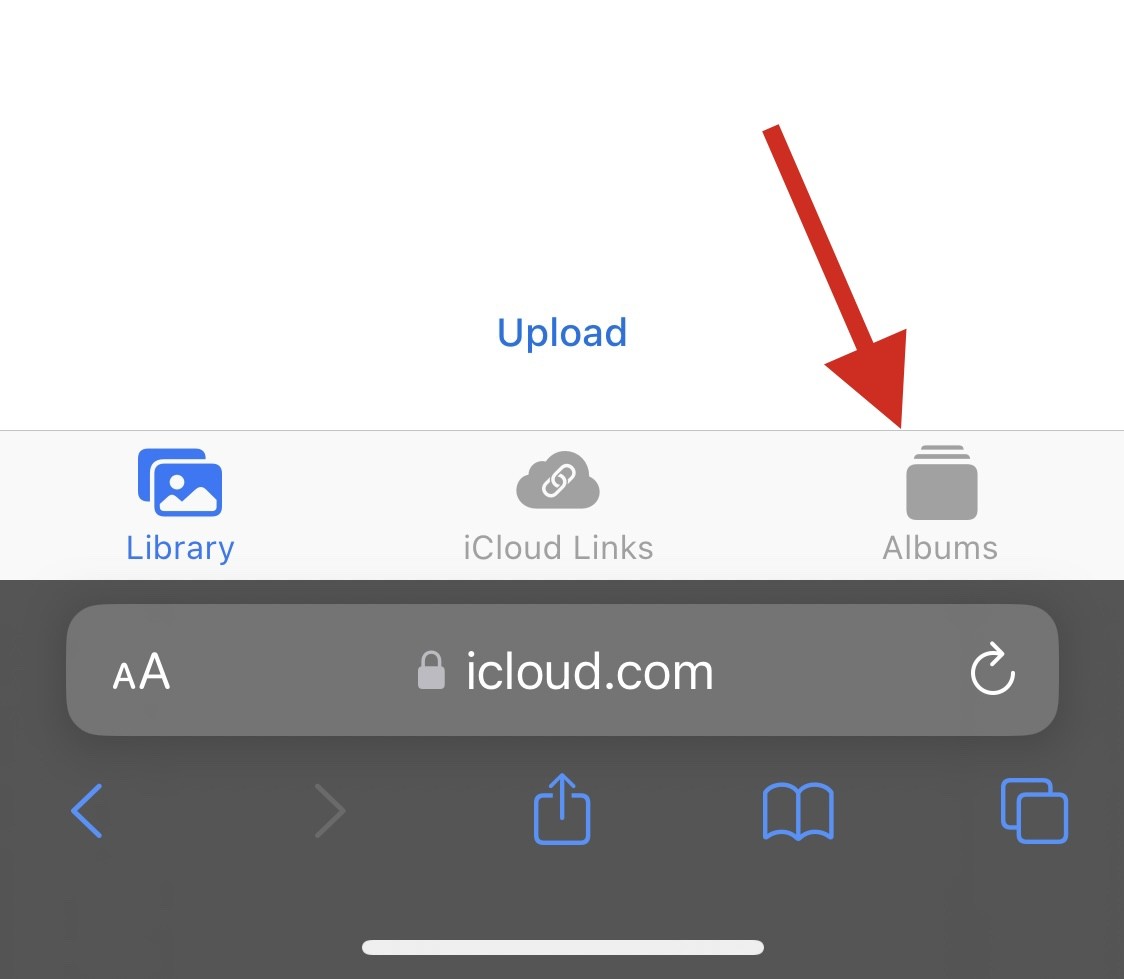Focus the Safari address bar field
1124x979 pixels.
tap(562, 670)
